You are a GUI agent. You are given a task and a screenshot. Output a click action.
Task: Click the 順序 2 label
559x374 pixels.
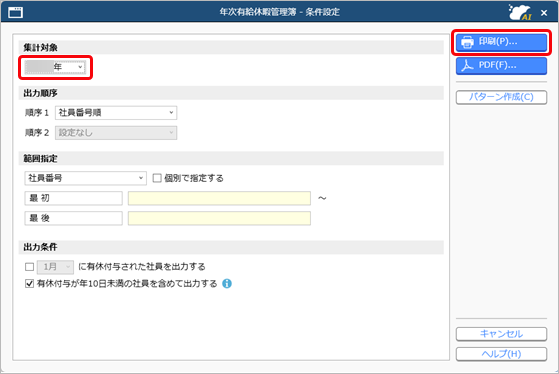[x=37, y=133]
